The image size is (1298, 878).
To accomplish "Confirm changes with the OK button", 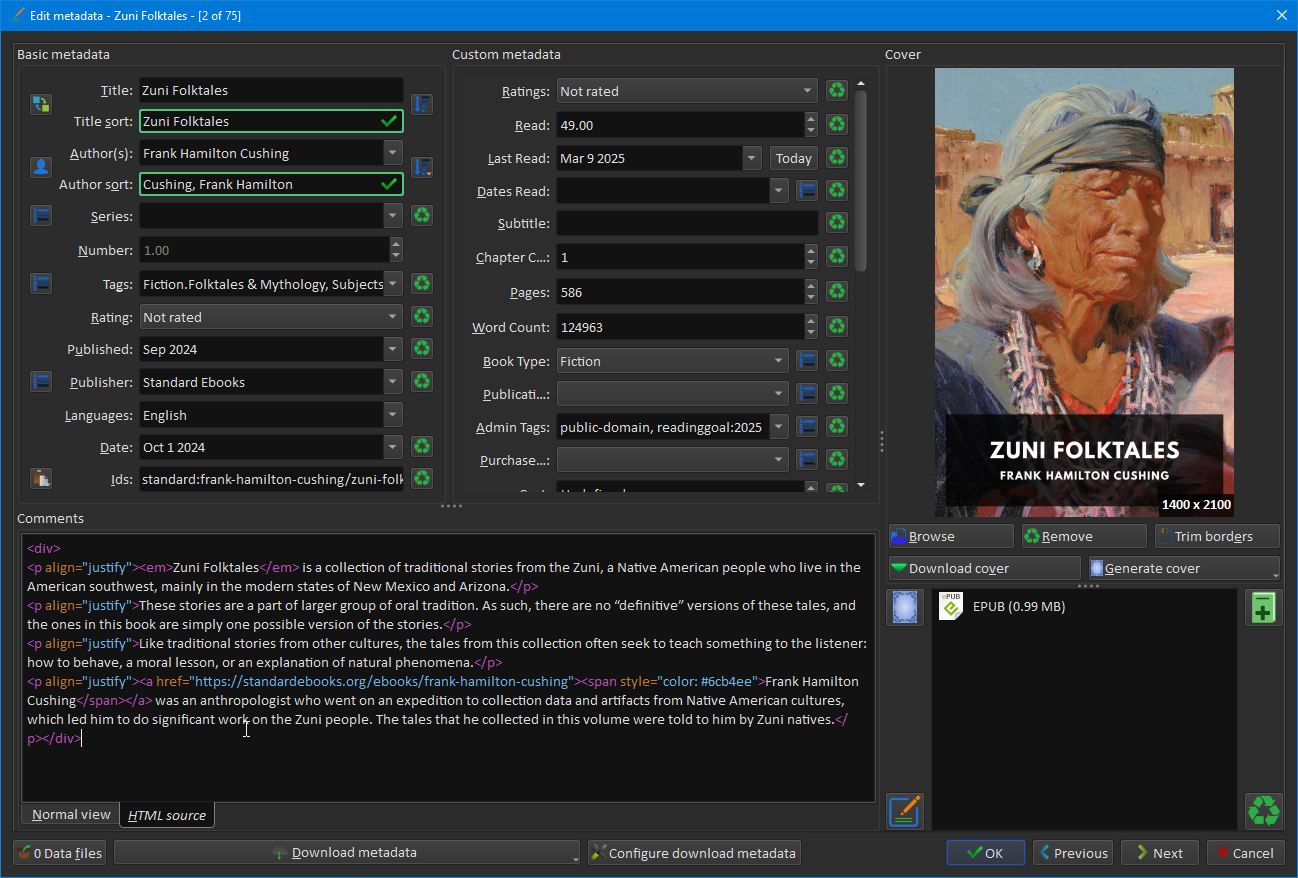I will click(985, 853).
